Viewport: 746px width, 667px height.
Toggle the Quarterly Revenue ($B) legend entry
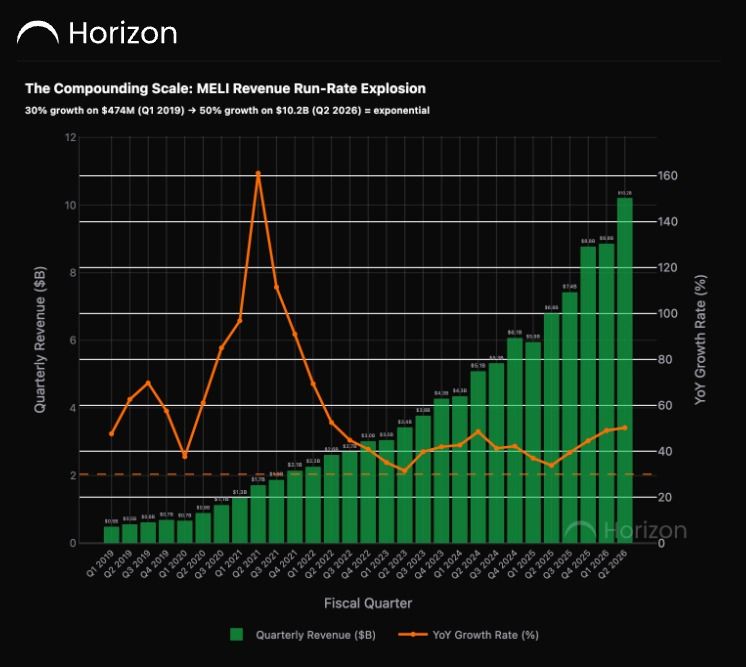(303, 635)
